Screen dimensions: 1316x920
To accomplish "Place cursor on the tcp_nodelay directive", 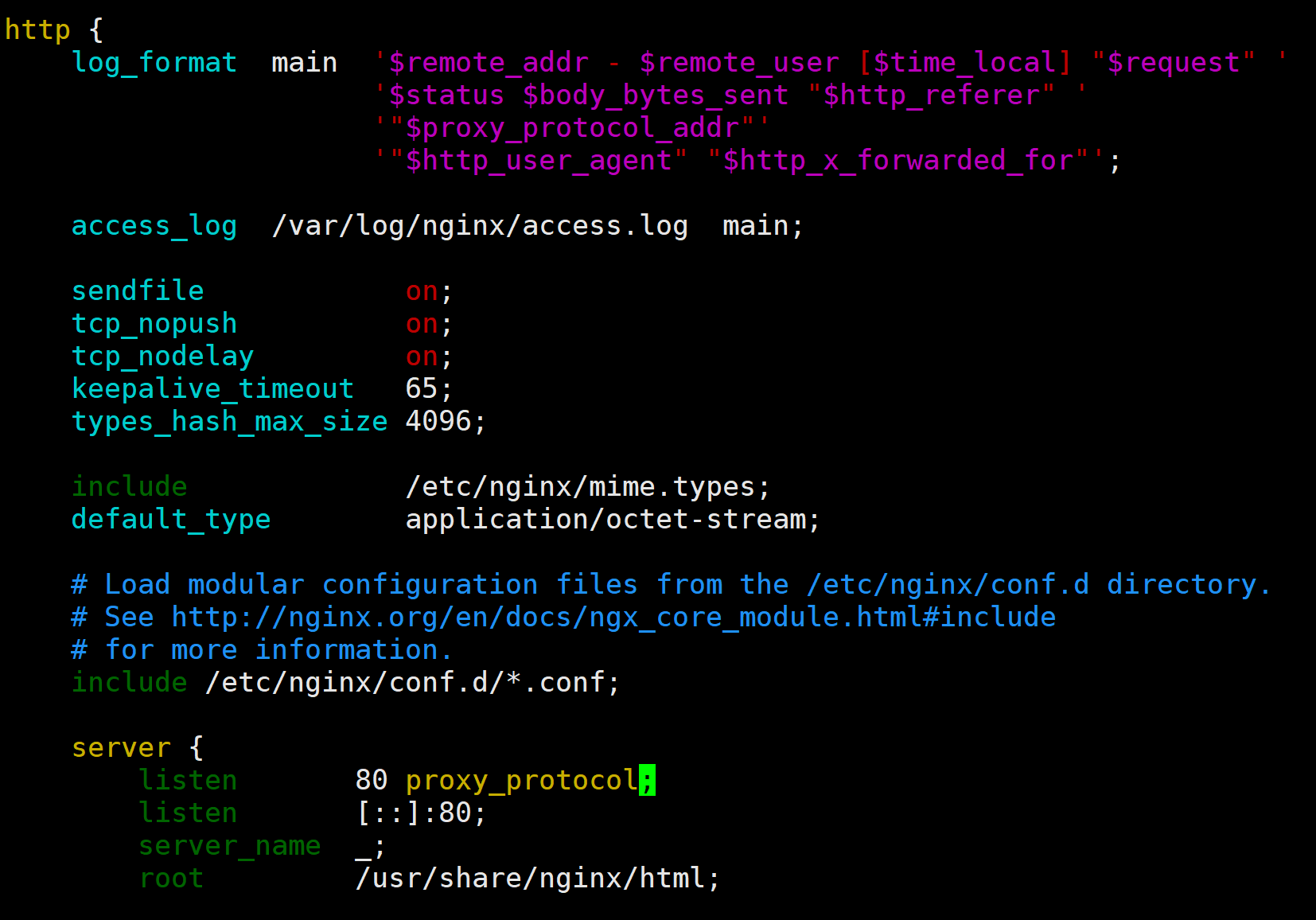I will [x=162, y=357].
